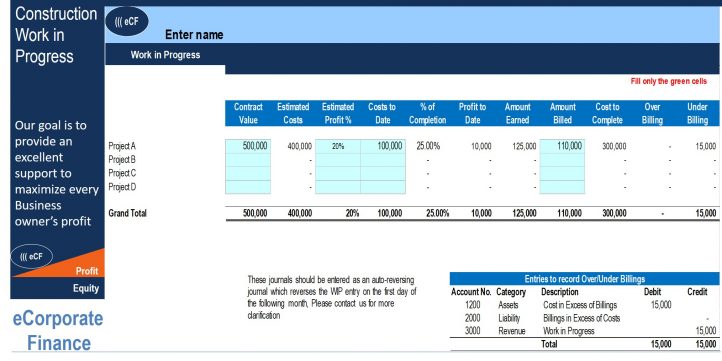Click the Project D row label
This screenshot has height=361, width=722.
(122, 187)
